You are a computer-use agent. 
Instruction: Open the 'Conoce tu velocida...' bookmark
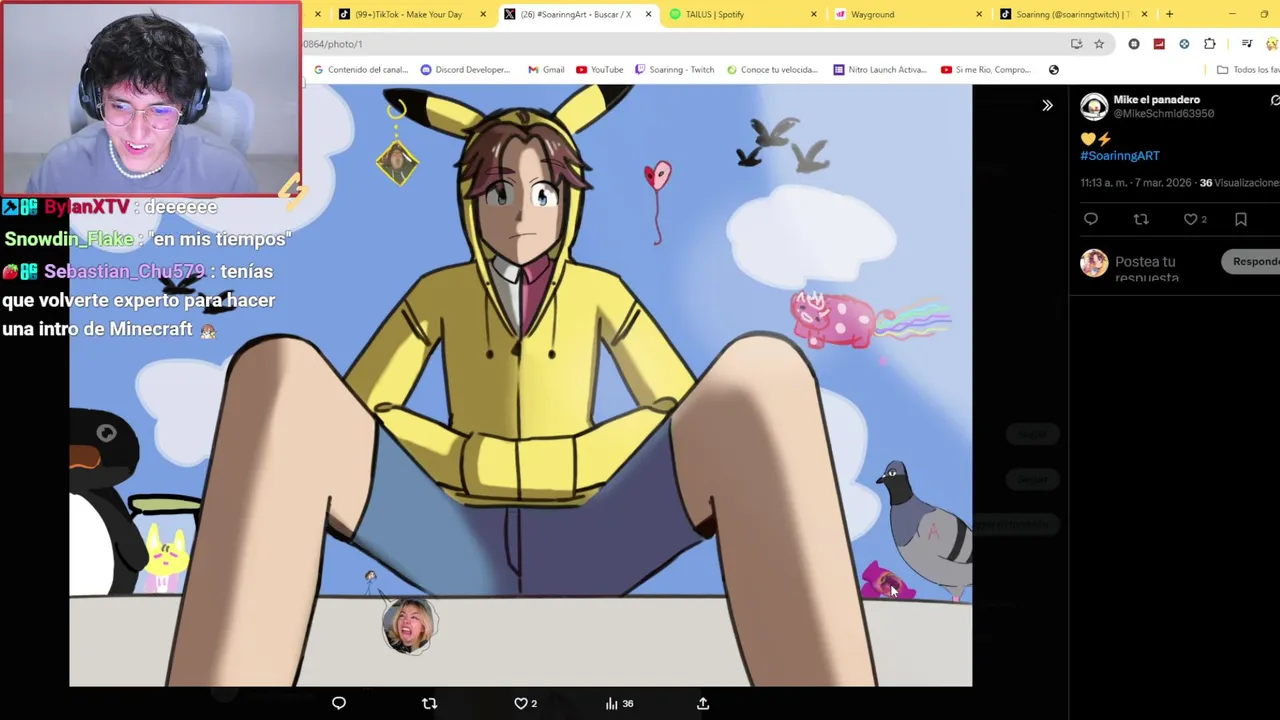tap(772, 70)
